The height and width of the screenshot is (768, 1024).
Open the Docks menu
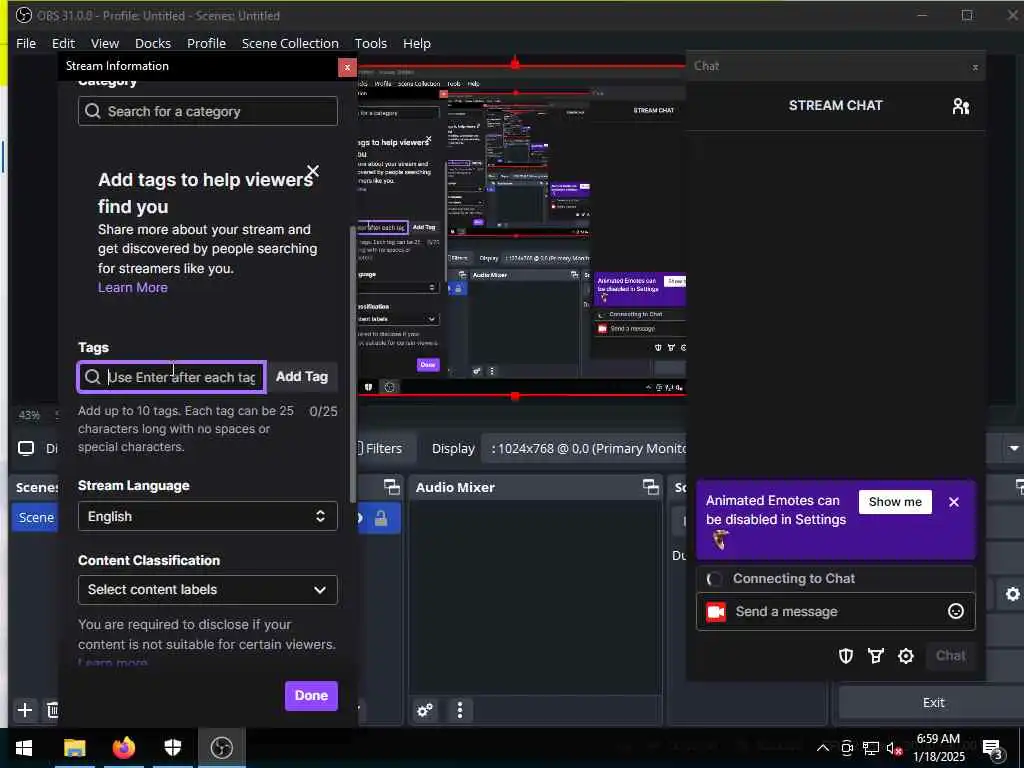[x=153, y=43]
